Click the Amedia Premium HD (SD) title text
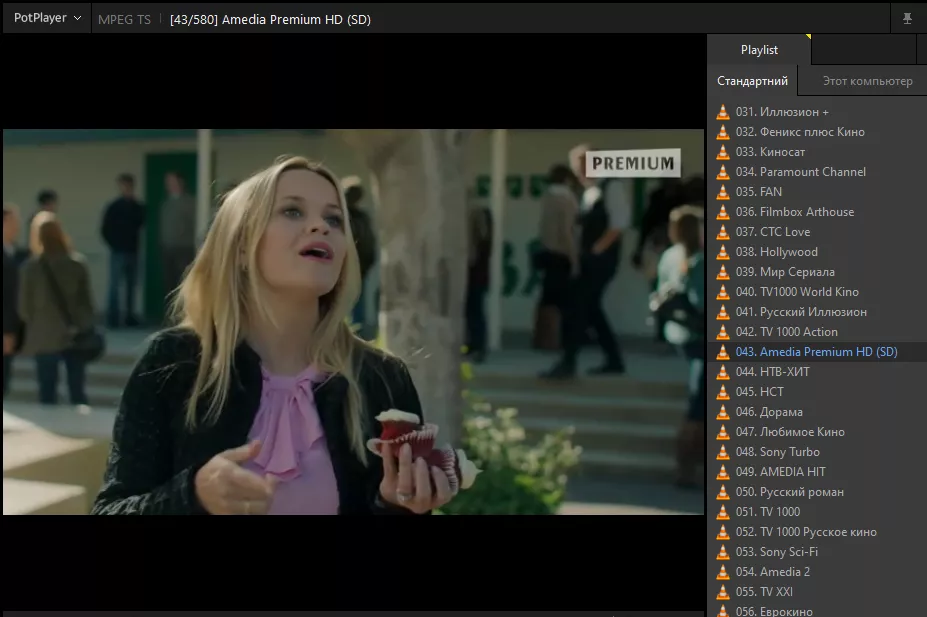Screen dimensions: 927x617 click(296, 20)
